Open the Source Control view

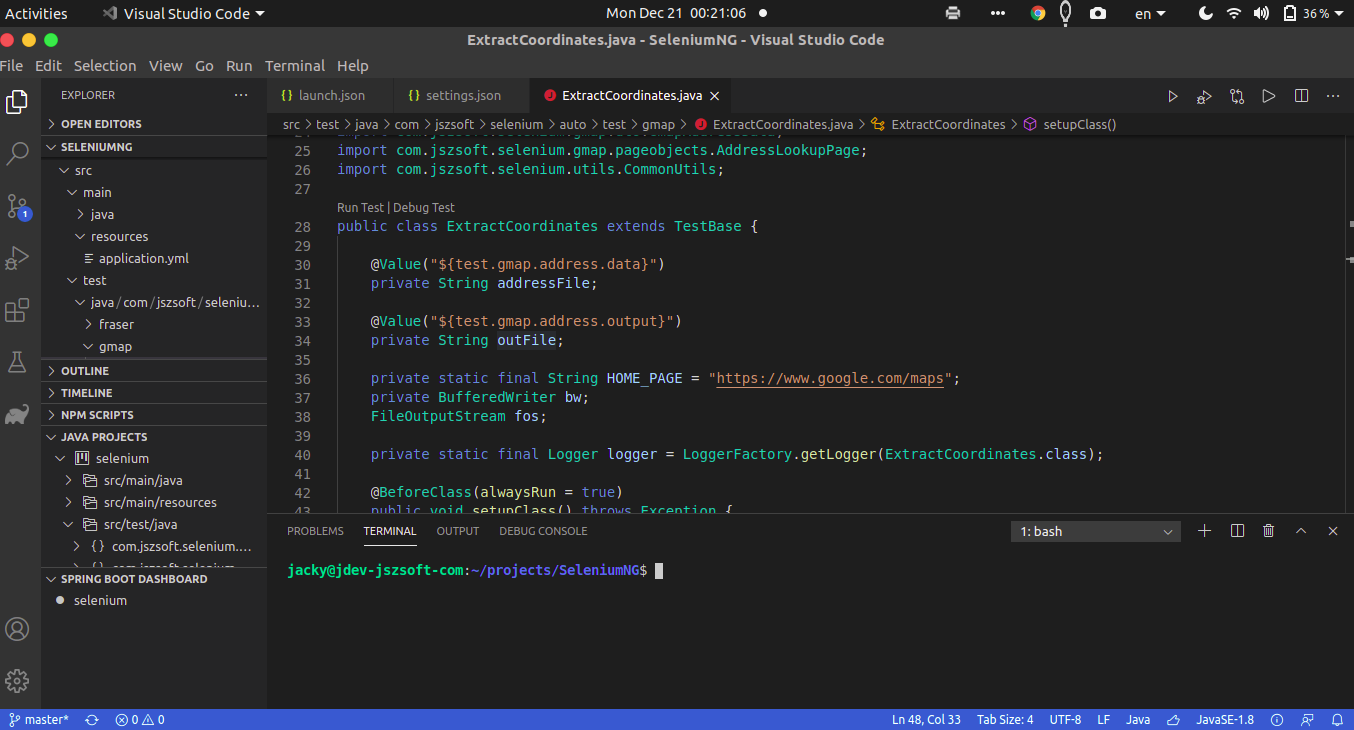tap(17, 206)
